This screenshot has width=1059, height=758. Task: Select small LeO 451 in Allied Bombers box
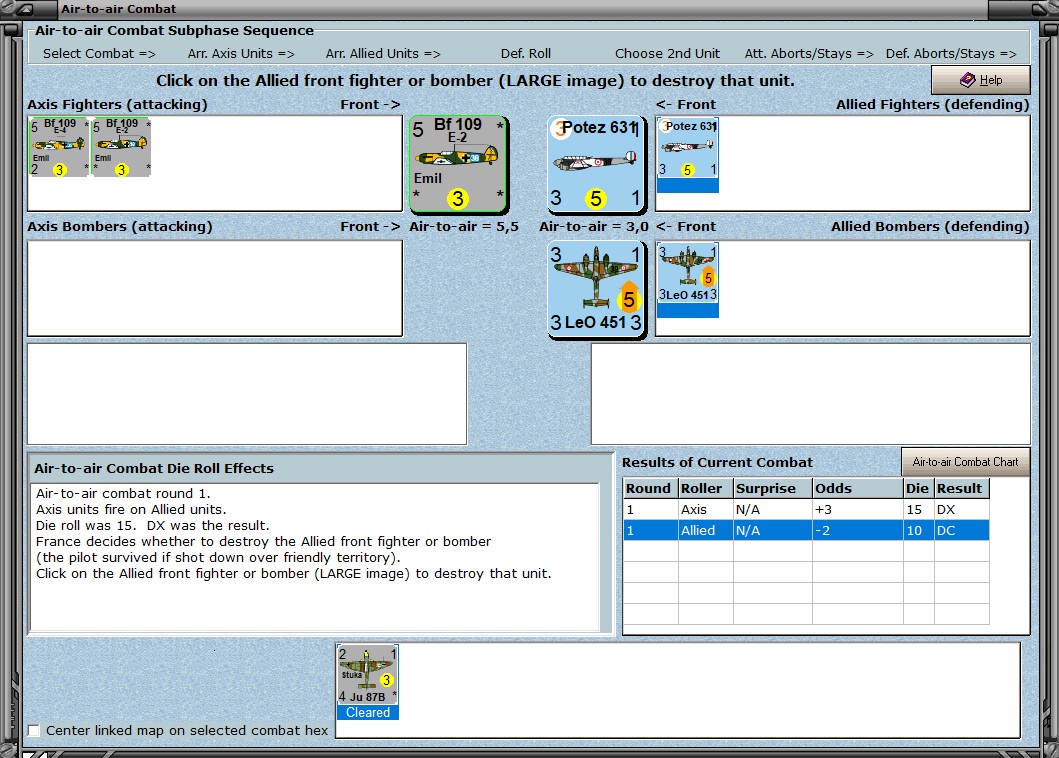688,280
